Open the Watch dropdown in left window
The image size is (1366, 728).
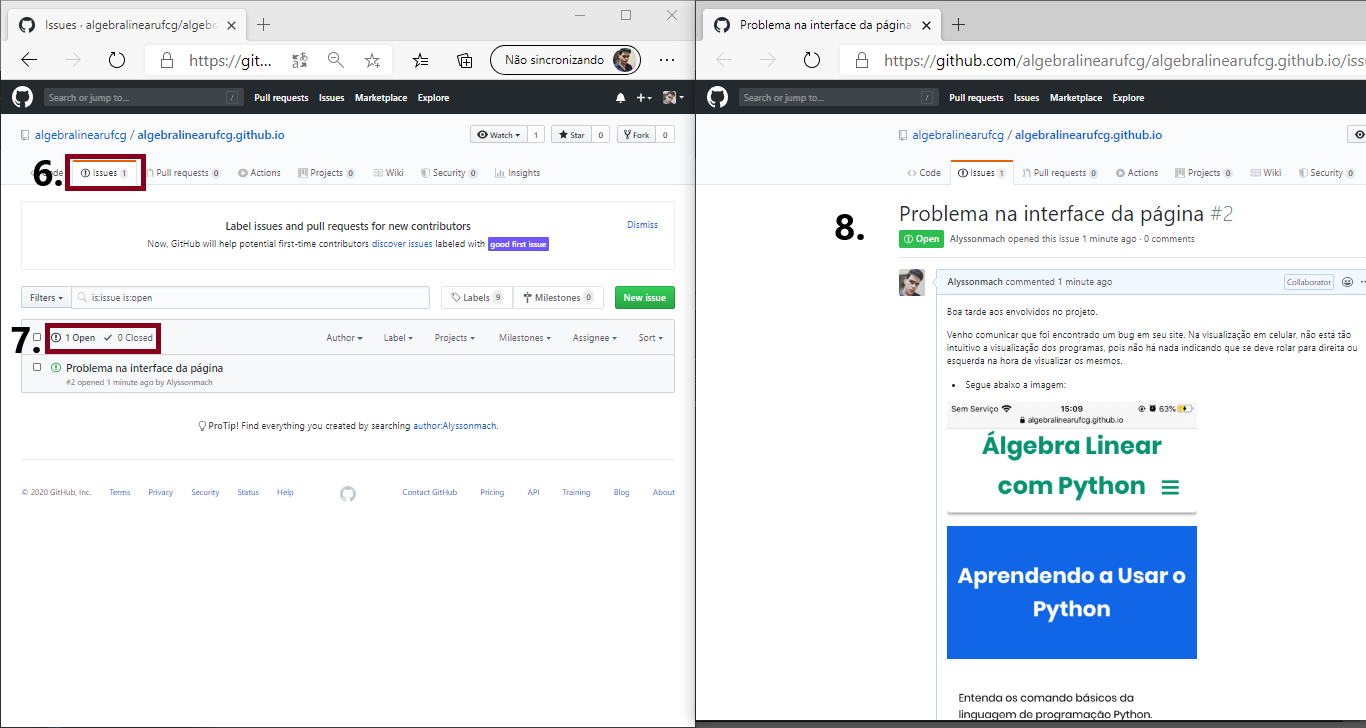point(498,135)
